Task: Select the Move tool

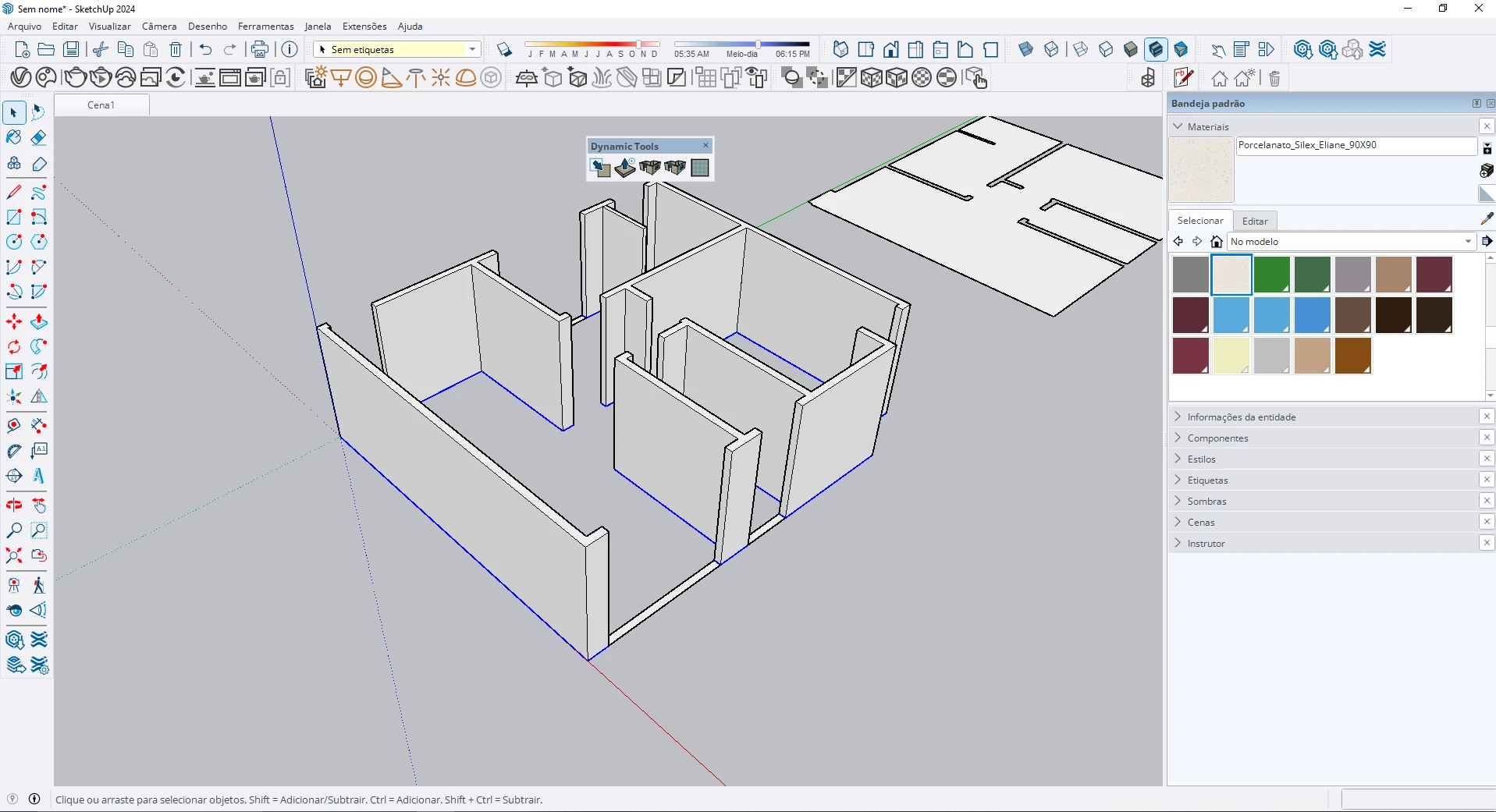Action: click(x=14, y=321)
